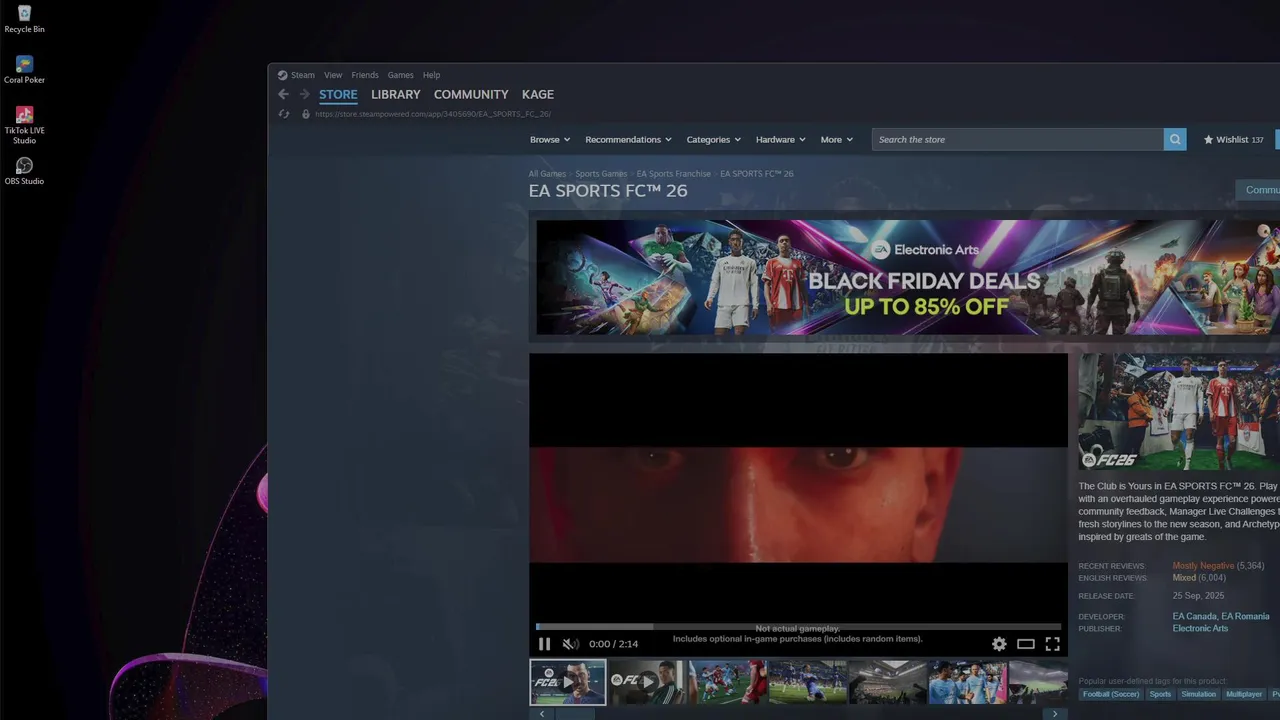Expand the Categories dropdown
This screenshot has height=720, width=1280.
click(x=713, y=140)
